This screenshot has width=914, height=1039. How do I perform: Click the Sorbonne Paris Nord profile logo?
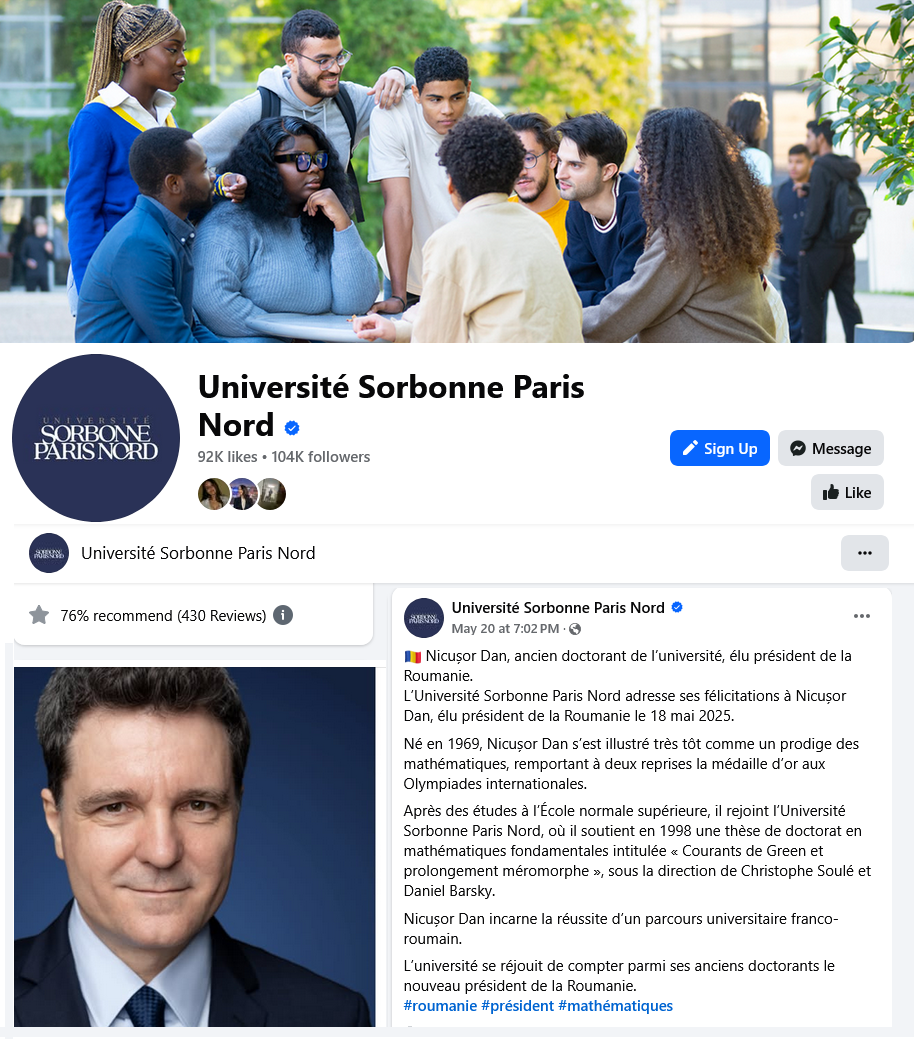(x=96, y=437)
